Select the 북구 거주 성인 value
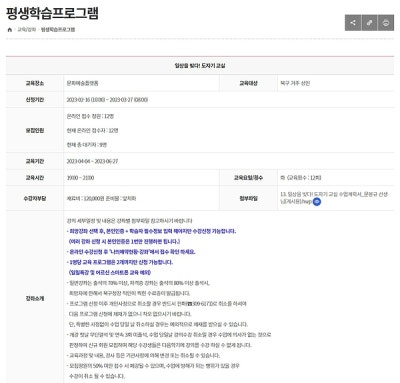The image size is (400, 383). pos(295,83)
